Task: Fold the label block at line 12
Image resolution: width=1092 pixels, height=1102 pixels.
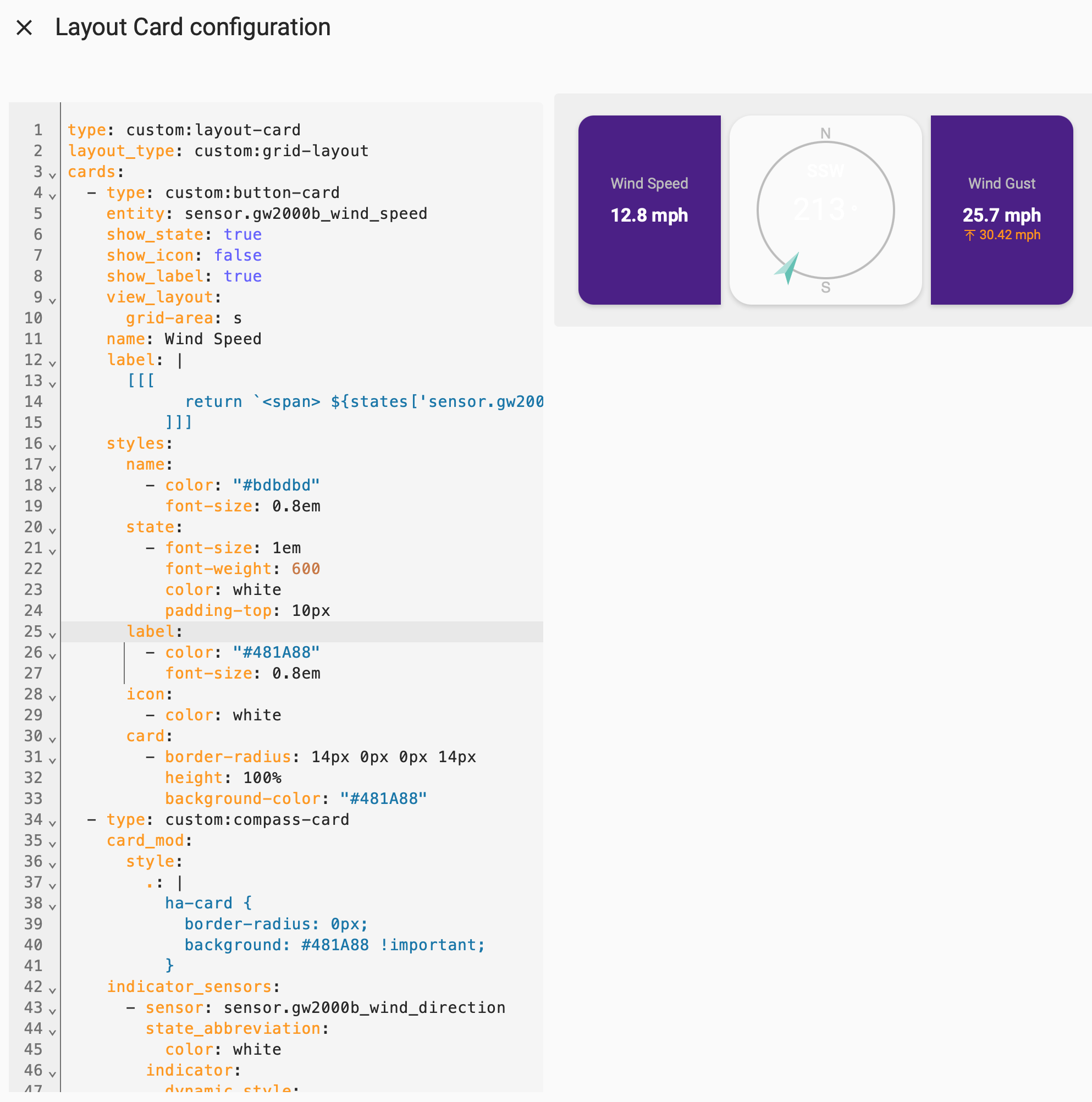Action: (x=52, y=363)
